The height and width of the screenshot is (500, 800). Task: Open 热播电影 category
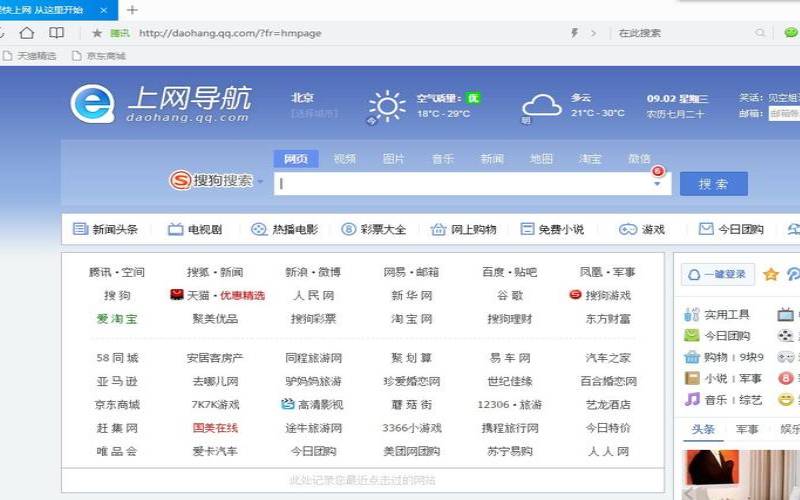(284, 229)
